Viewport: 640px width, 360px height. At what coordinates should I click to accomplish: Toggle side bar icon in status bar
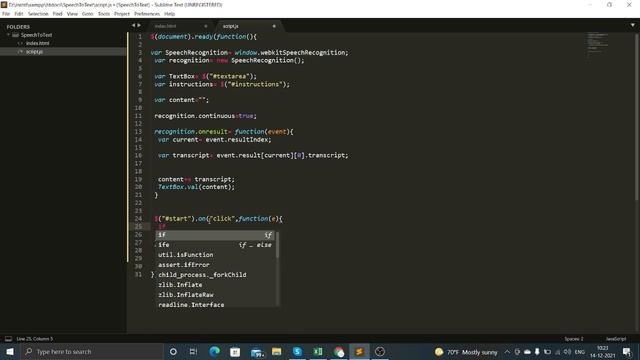[8, 339]
